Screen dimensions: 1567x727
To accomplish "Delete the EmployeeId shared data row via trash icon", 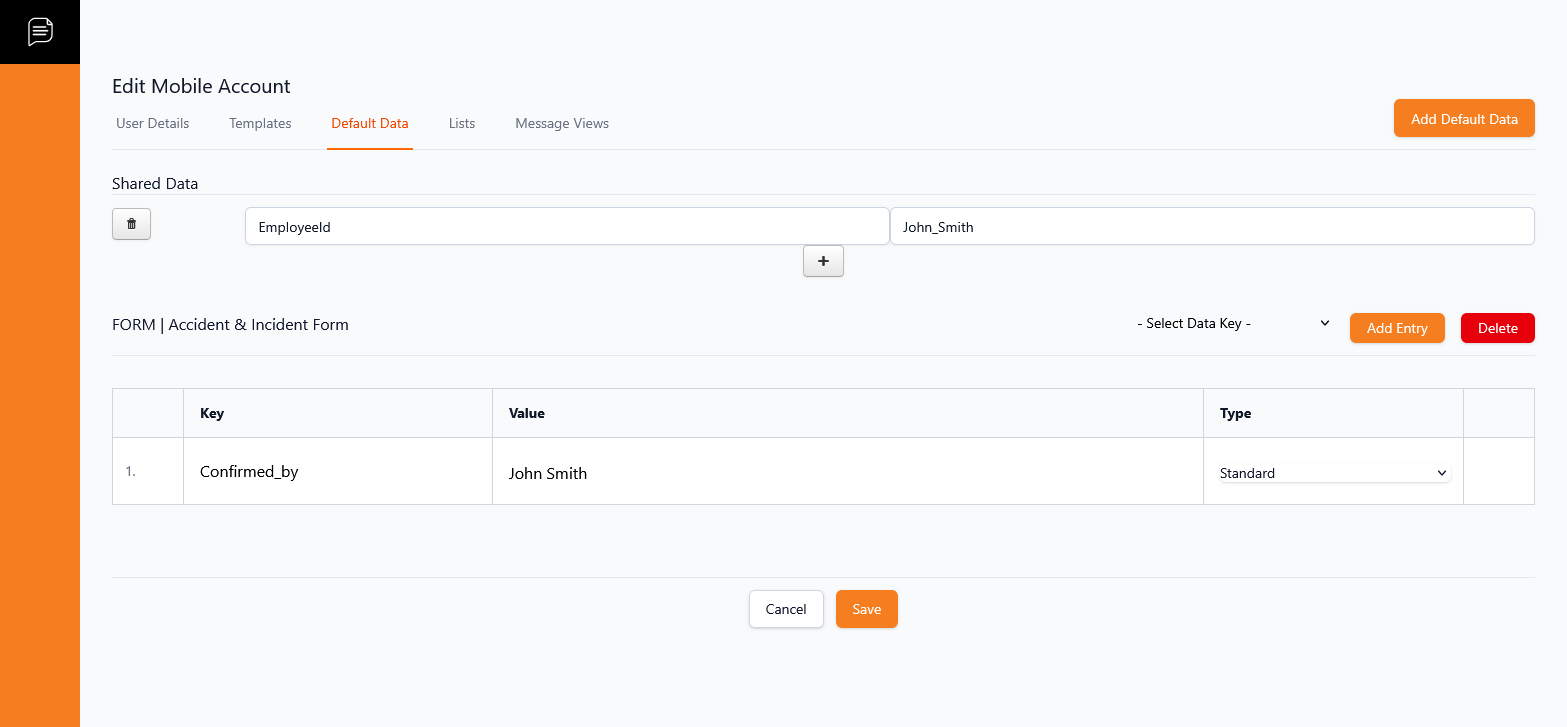I will [x=131, y=224].
